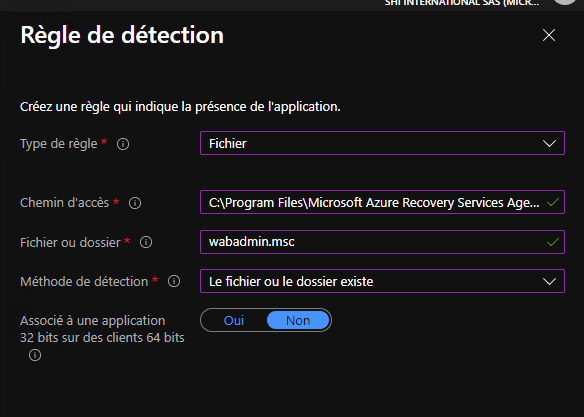Image resolution: width=584 pixels, height=417 pixels.
Task: Click info icon under 32 bits label
Action: click(35, 355)
